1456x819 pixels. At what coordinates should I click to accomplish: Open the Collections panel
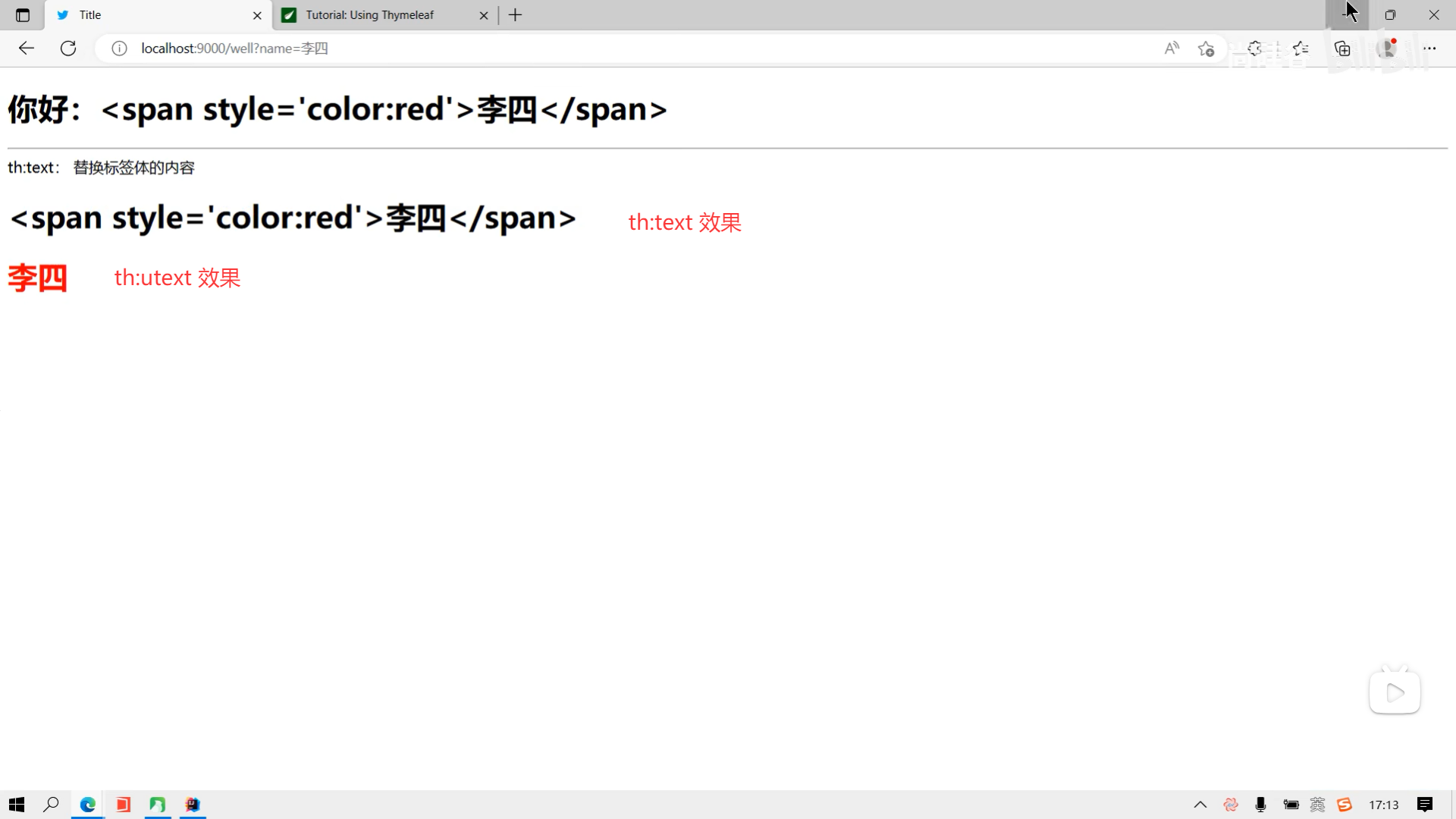pos(1342,49)
